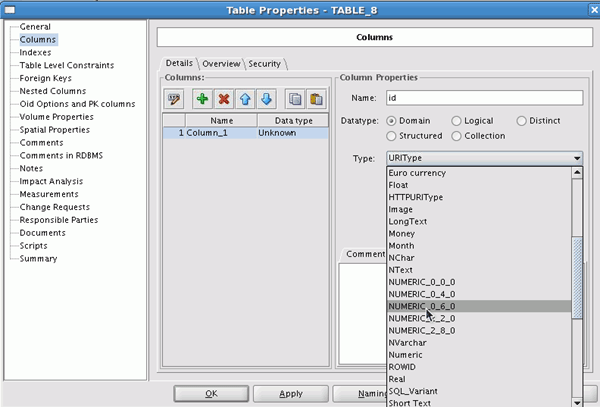Open Indexes in the left tree
Viewport: 600px width, 407px height.
(35, 52)
